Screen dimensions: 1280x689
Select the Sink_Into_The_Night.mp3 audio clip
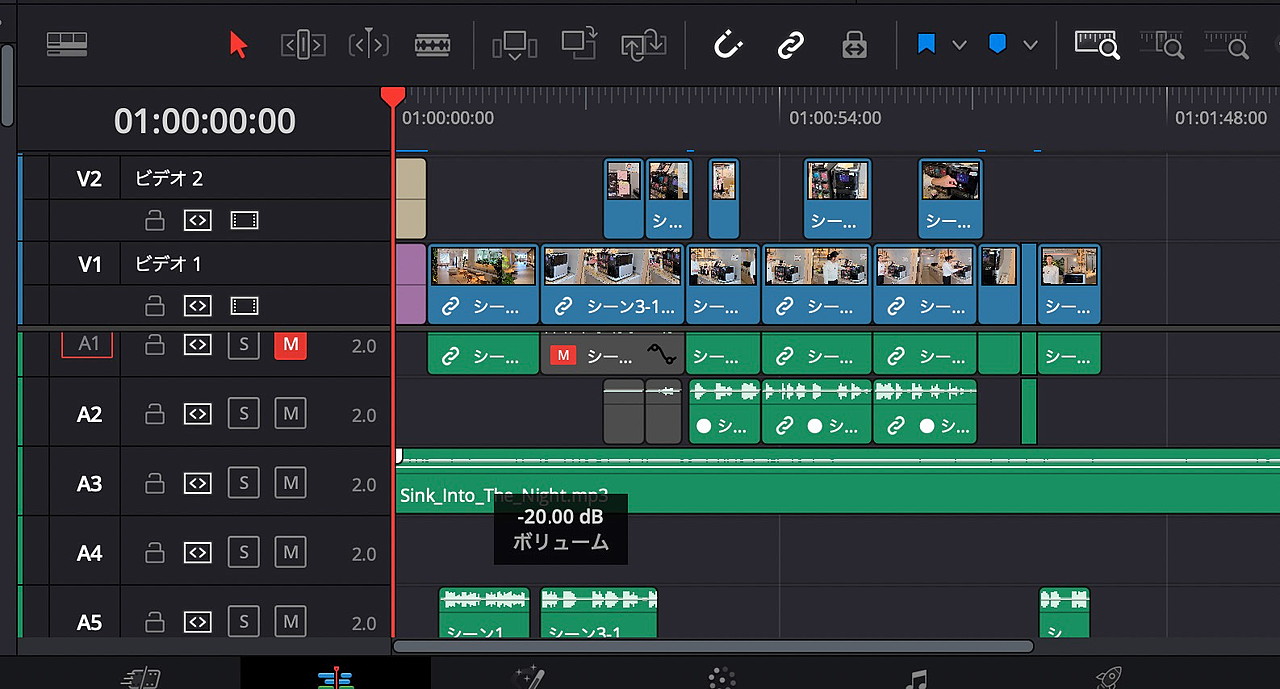pyautogui.click(x=837, y=481)
